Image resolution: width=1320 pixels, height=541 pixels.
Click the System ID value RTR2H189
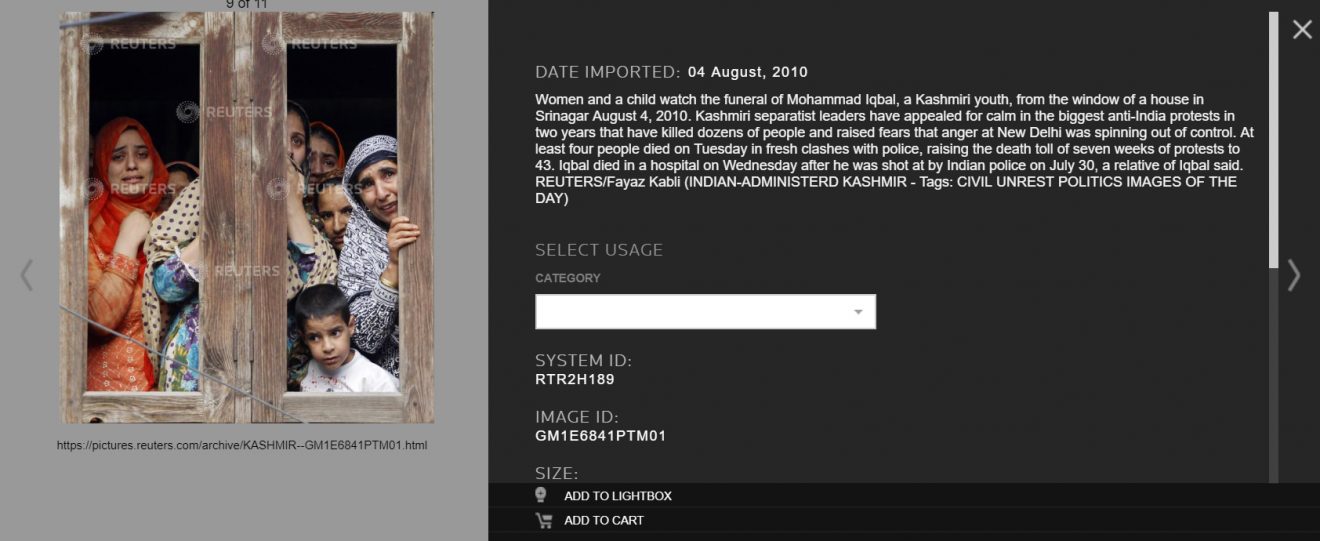[575, 380]
